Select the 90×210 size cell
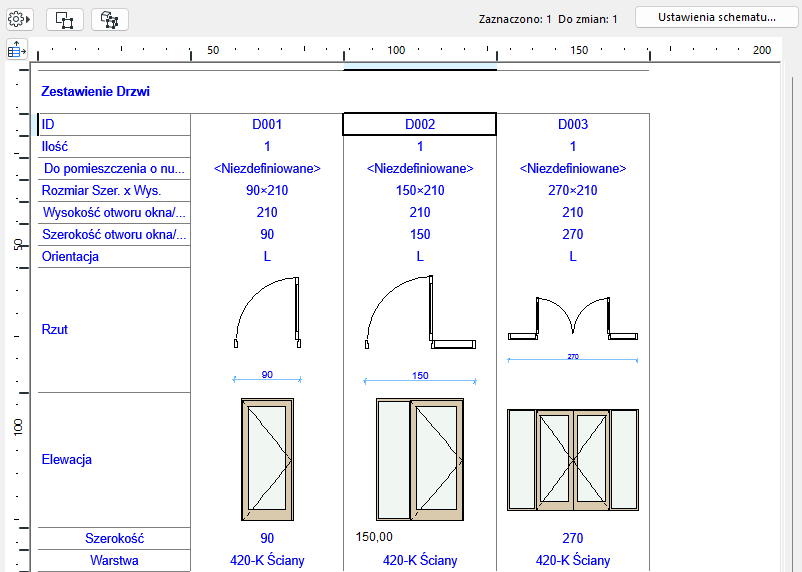 click(267, 190)
